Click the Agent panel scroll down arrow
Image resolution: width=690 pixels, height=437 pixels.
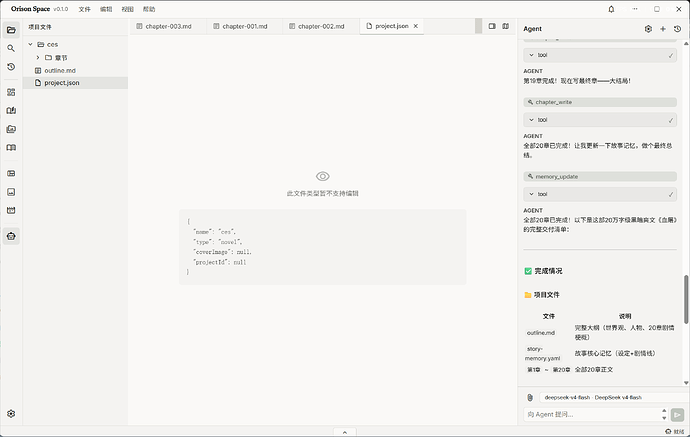[686, 383]
